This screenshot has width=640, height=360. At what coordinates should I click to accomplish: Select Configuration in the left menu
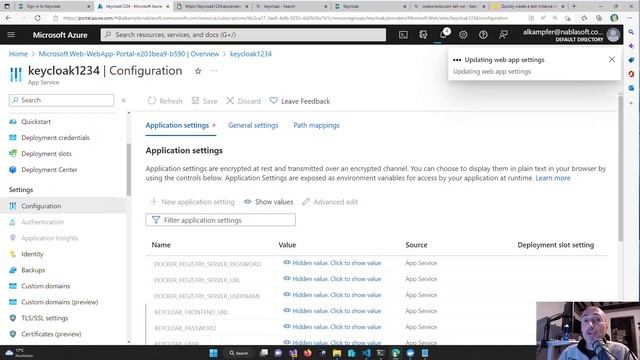pyautogui.click(x=41, y=206)
